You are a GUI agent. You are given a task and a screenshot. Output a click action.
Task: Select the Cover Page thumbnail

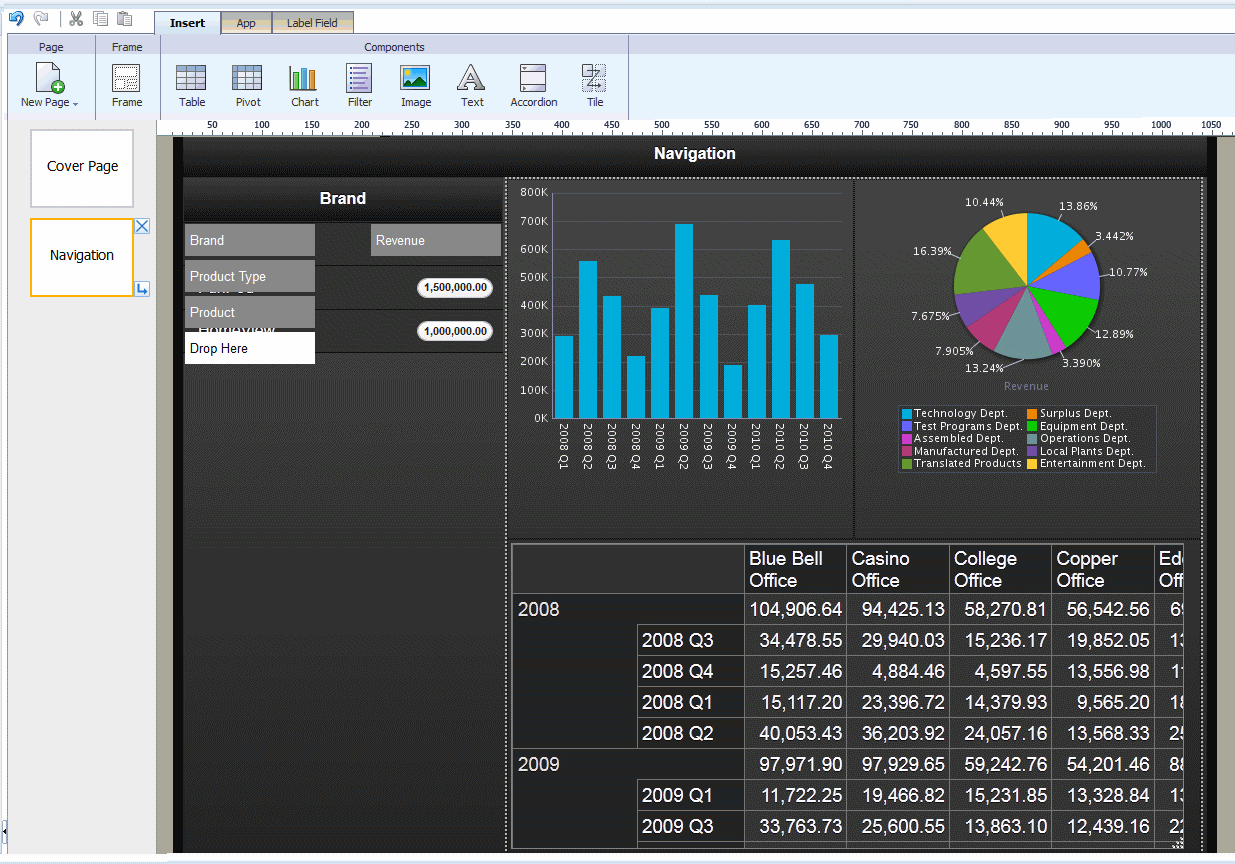(x=82, y=168)
